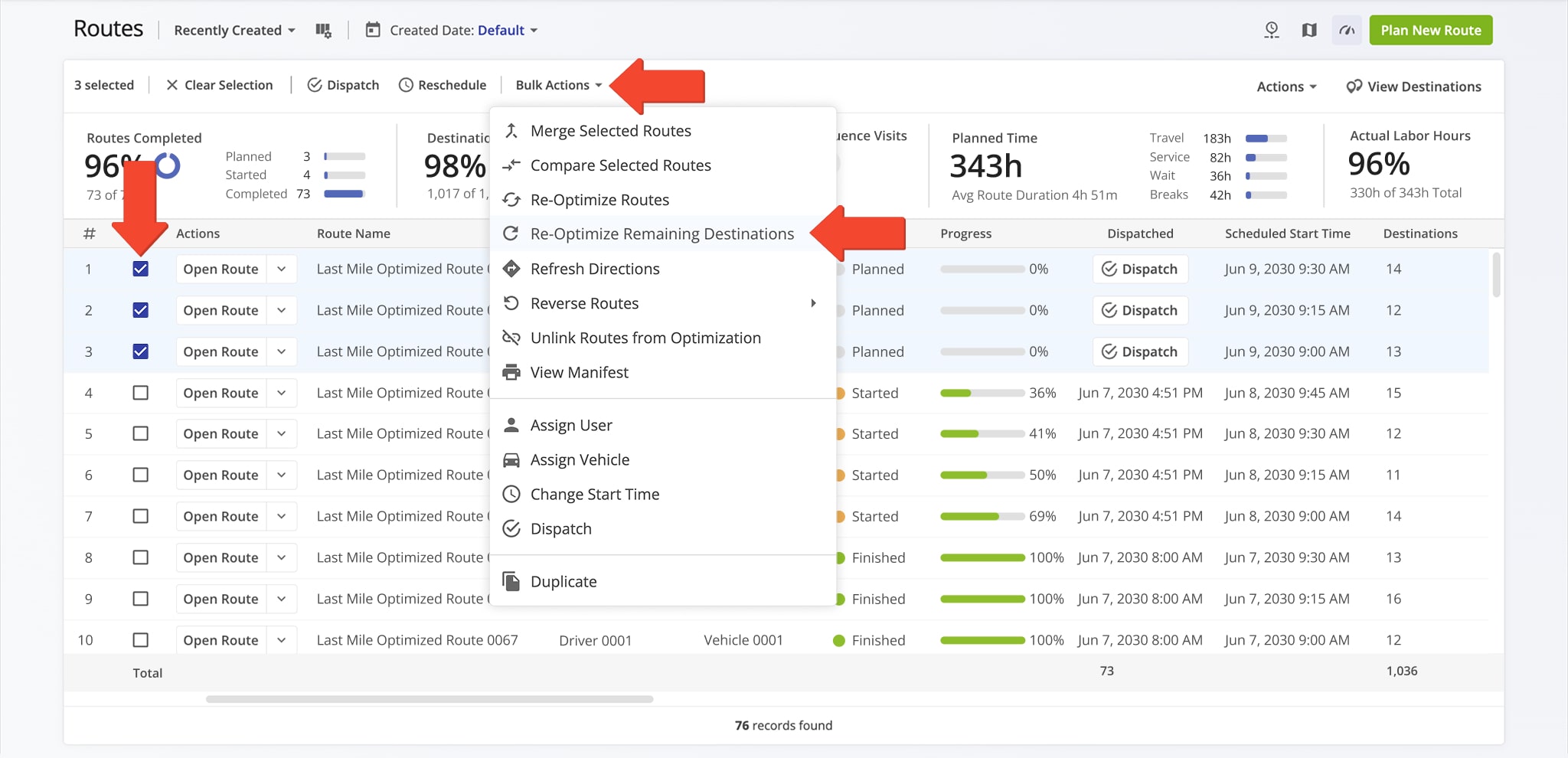Click the Routes Completed donut chart
Screen dimensions: 1568x758
(168, 165)
